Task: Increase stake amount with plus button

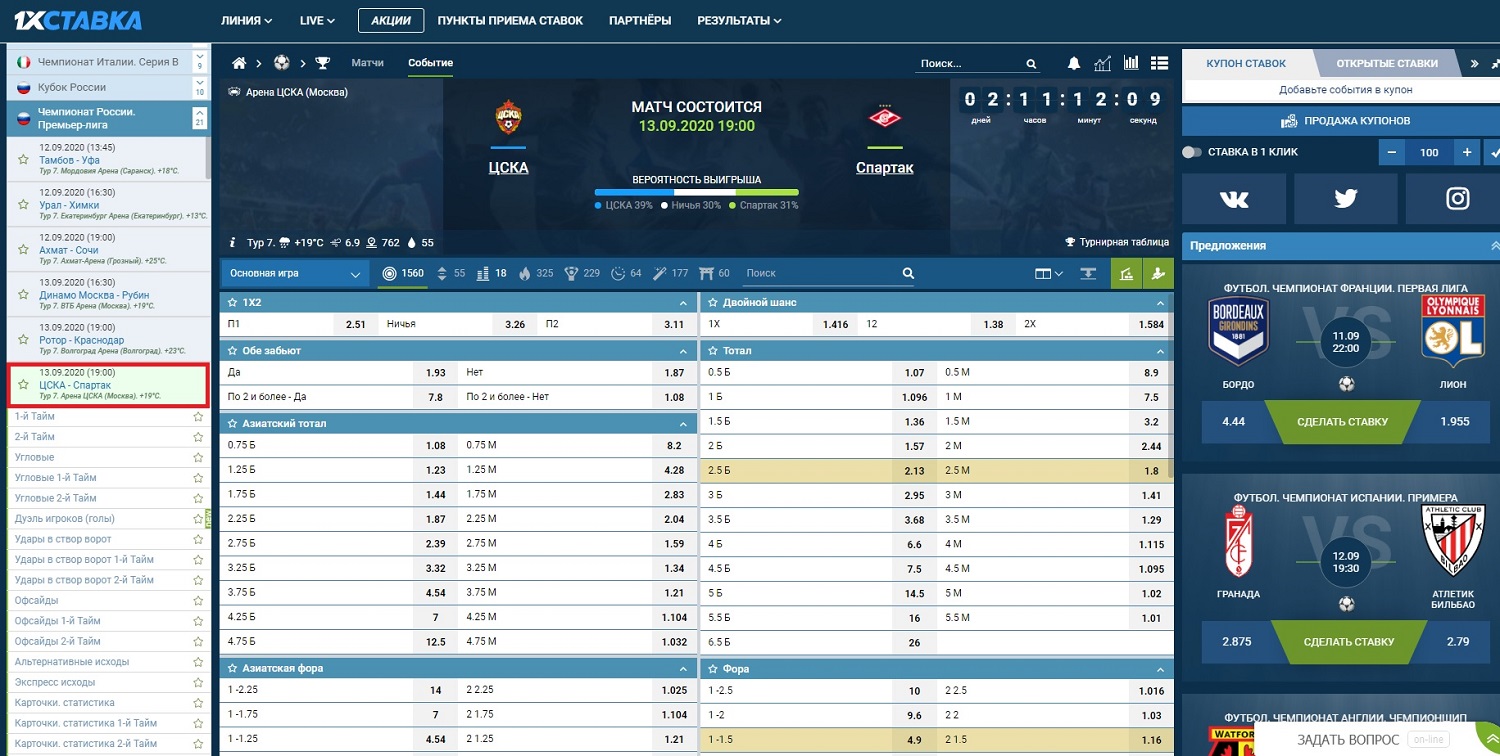Action: 1466,152
